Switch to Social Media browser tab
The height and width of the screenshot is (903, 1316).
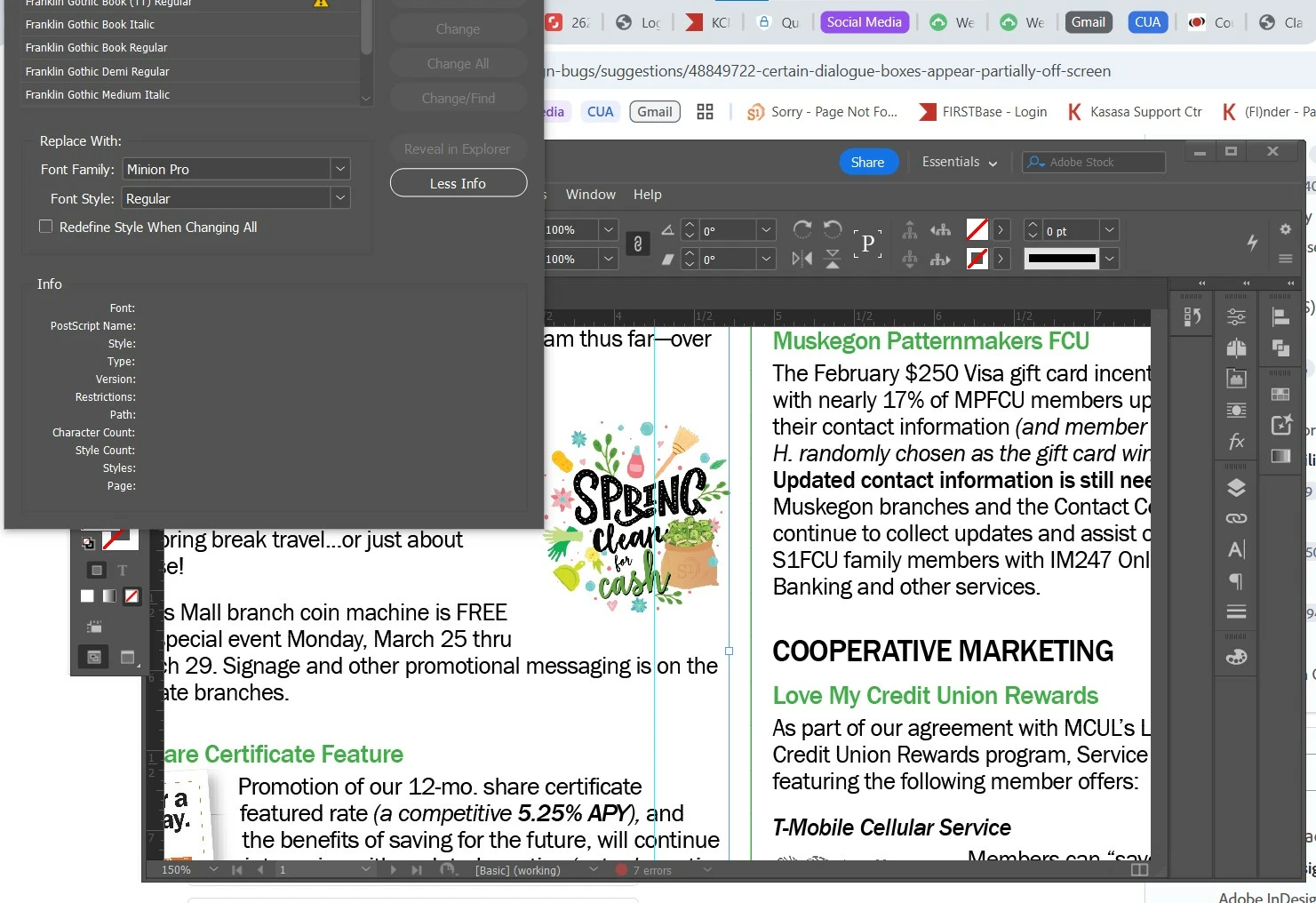pos(865,22)
